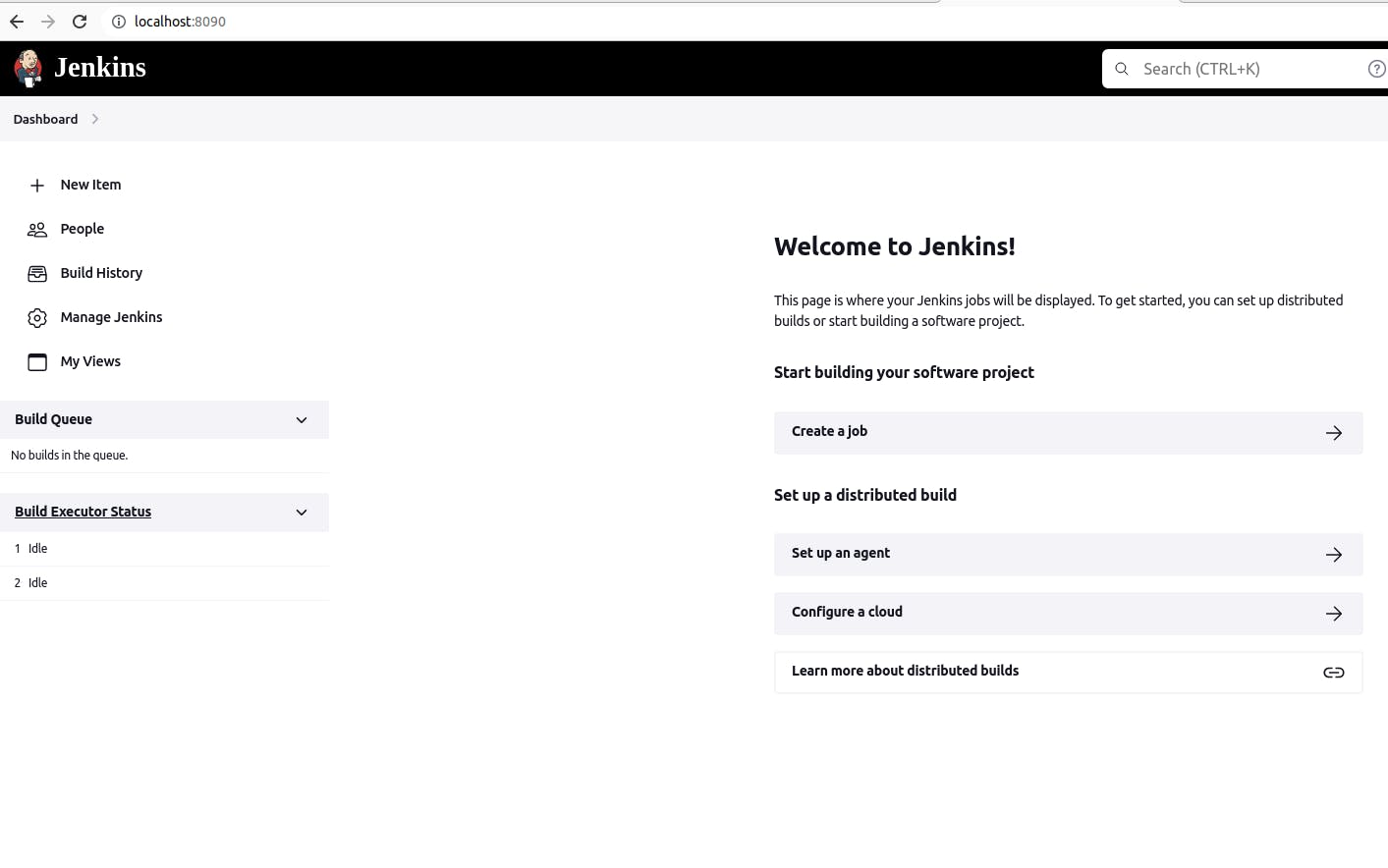Screen dimensions: 1388x868
Task: Expand the Dashboard breadcrumb chevron
Action: point(95,119)
